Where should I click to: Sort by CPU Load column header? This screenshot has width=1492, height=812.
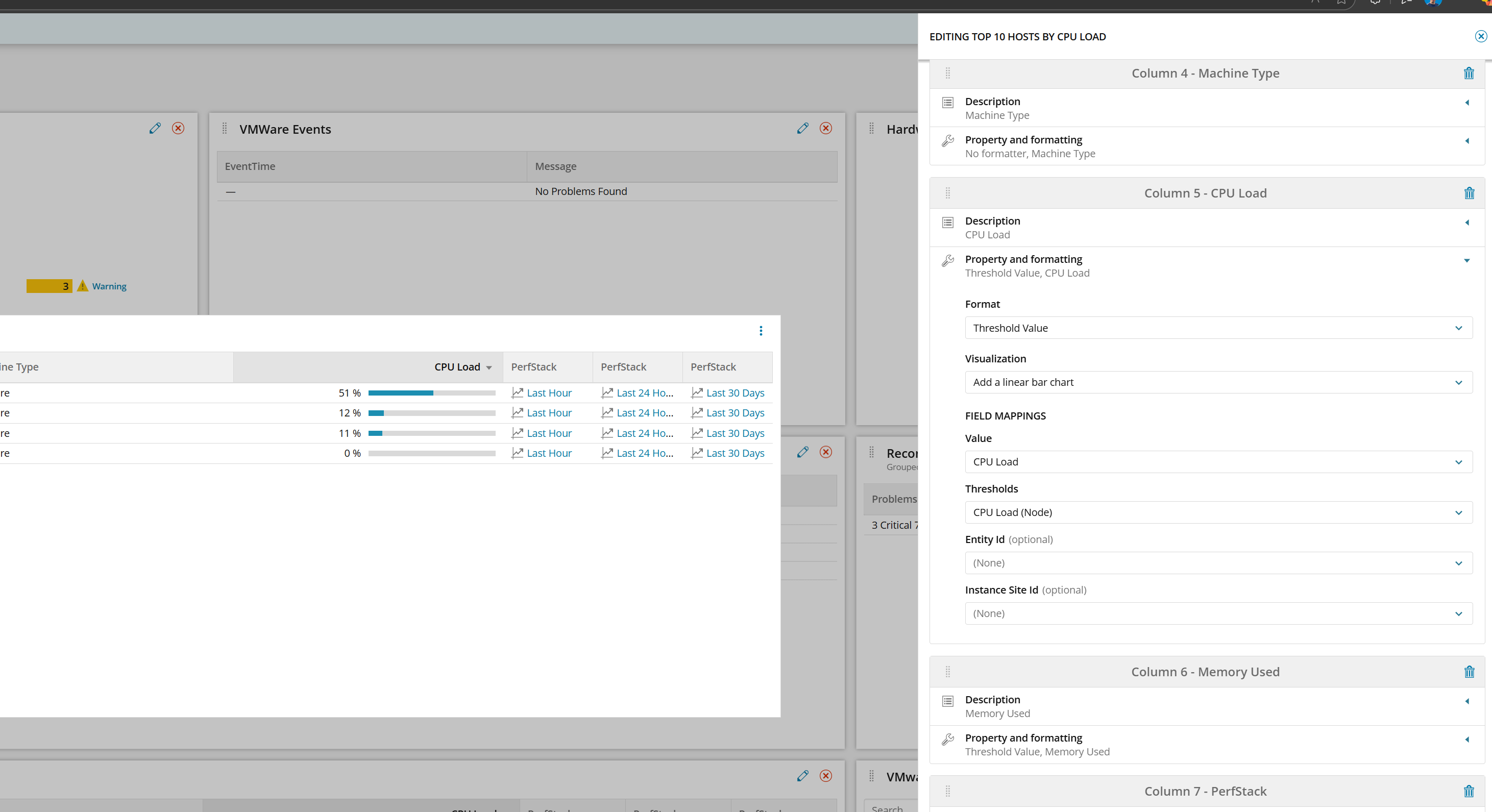(457, 367)
